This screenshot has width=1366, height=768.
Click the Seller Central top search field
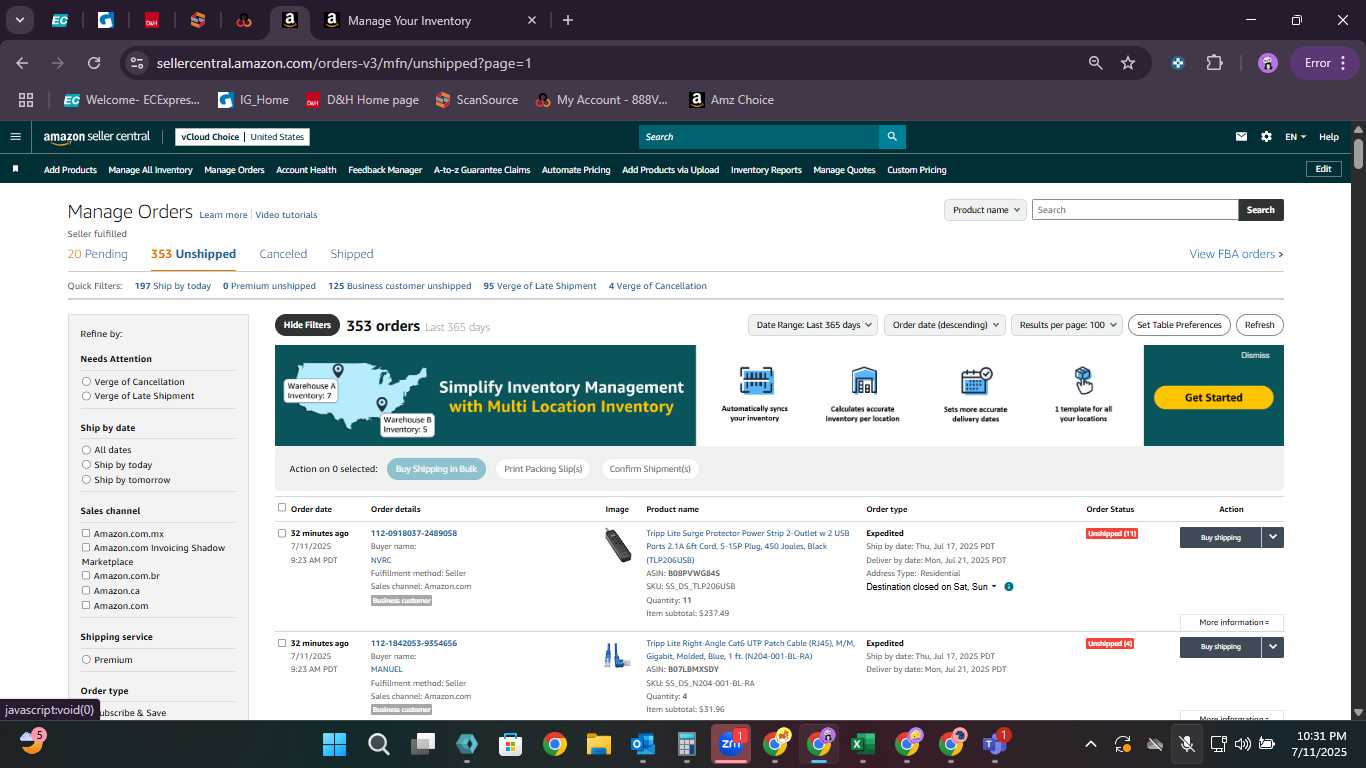pos(759,137)
